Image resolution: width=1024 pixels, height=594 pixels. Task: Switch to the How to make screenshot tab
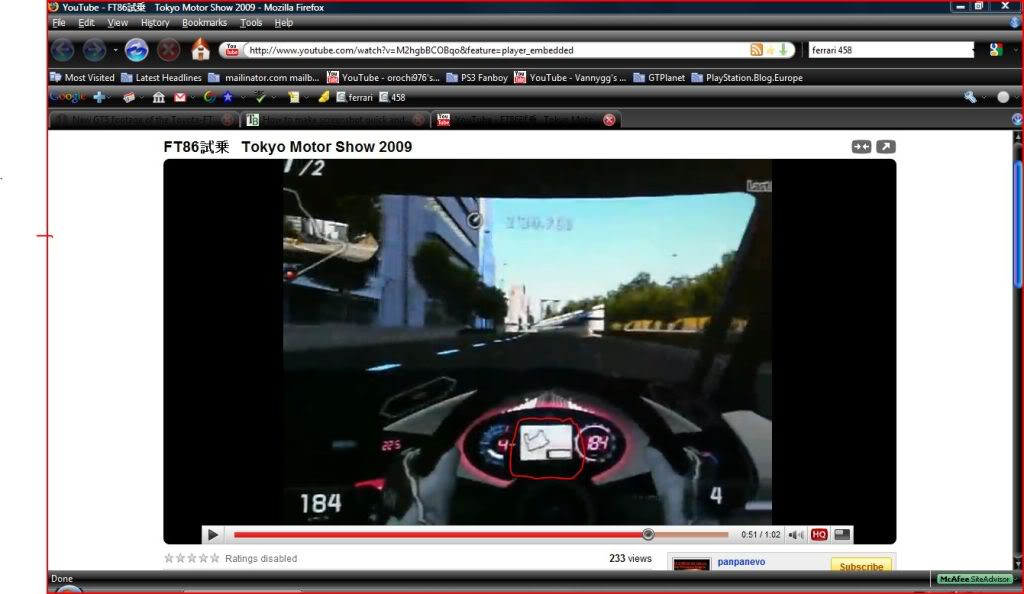334,120
